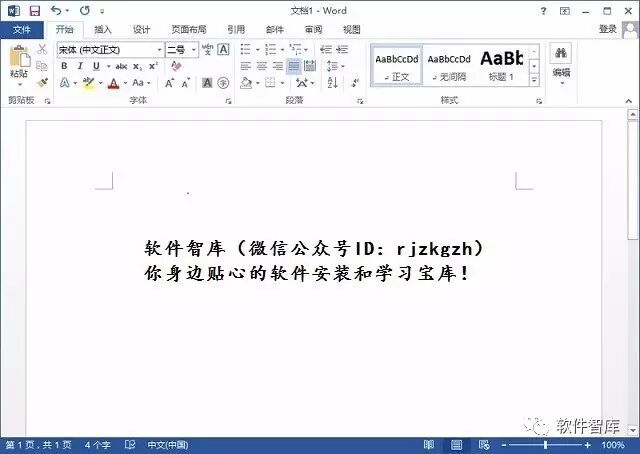Click the Save icon in quick access toolbar
Viewport: 640px width, 454px height.
35,11
